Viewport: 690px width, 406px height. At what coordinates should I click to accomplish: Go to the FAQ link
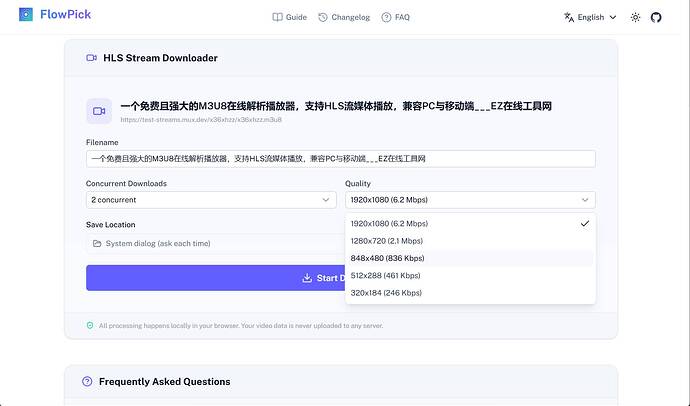[395, 17]
